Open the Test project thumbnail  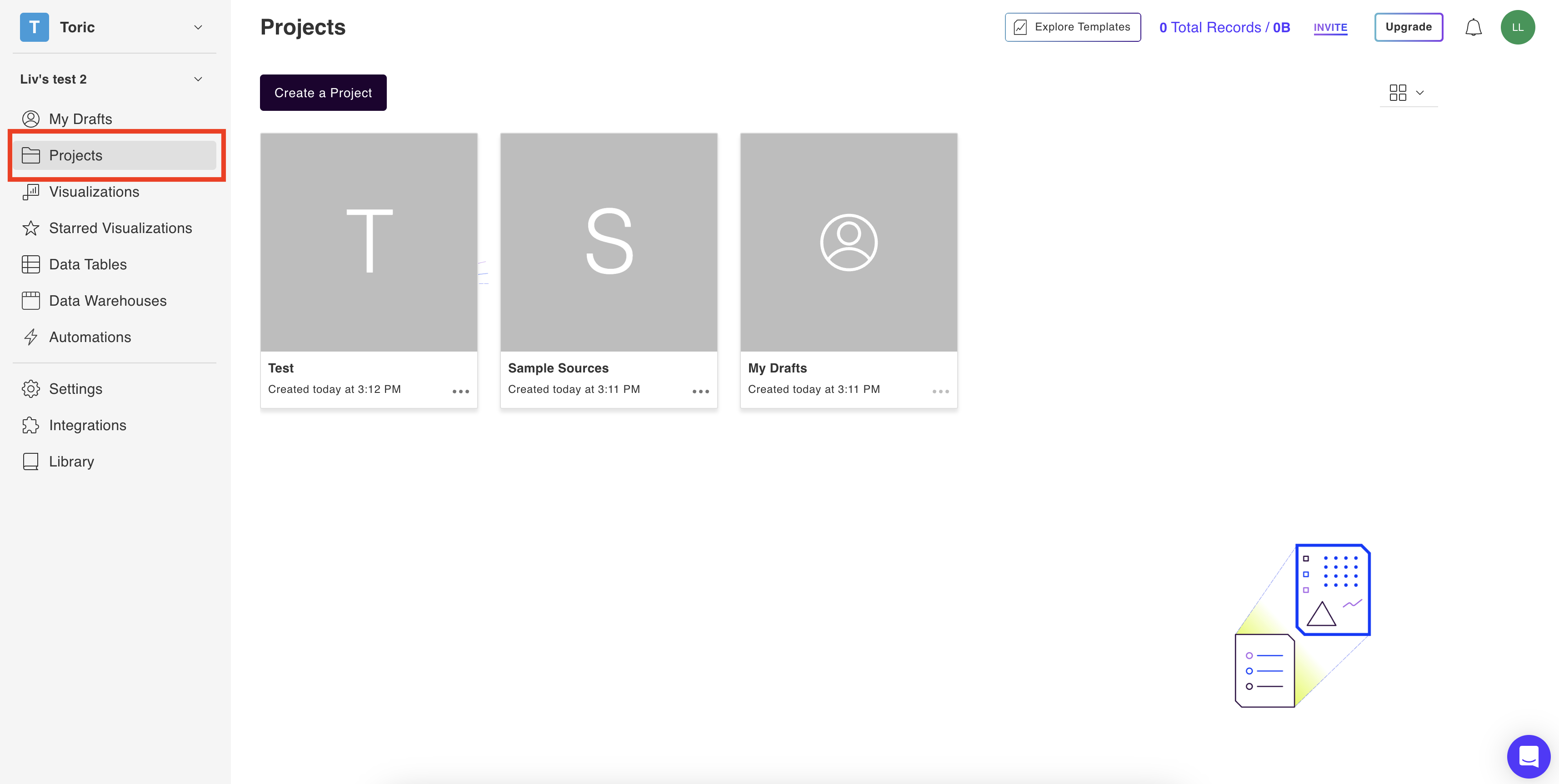[x=369, y=243]
